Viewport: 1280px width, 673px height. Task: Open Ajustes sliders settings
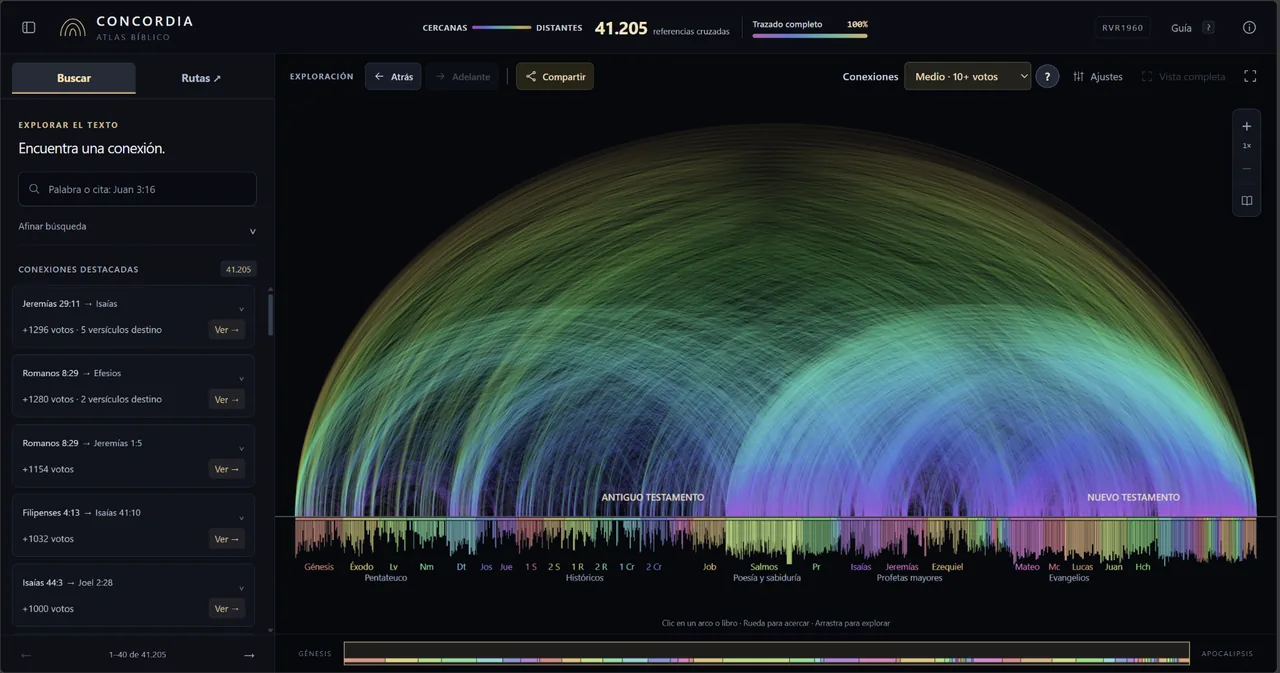(1098, 77)
